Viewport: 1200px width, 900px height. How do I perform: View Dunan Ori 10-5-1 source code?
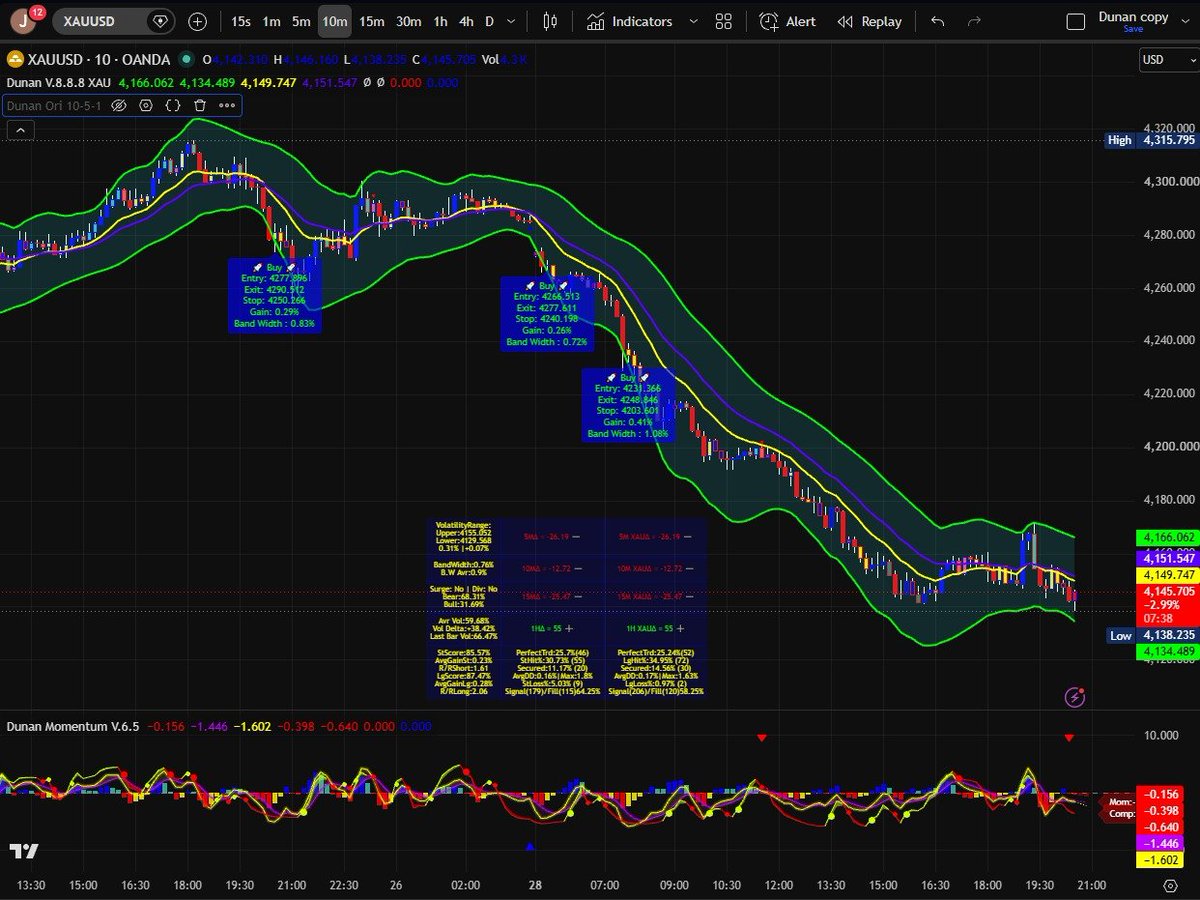coord(173,105)
